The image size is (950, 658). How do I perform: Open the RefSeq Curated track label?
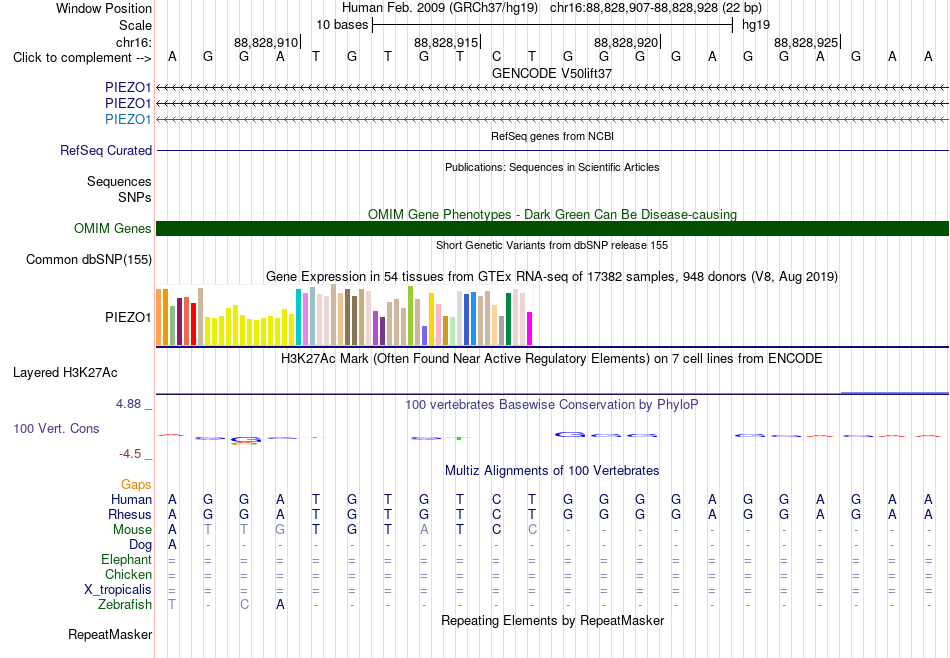tap(105, 150)
